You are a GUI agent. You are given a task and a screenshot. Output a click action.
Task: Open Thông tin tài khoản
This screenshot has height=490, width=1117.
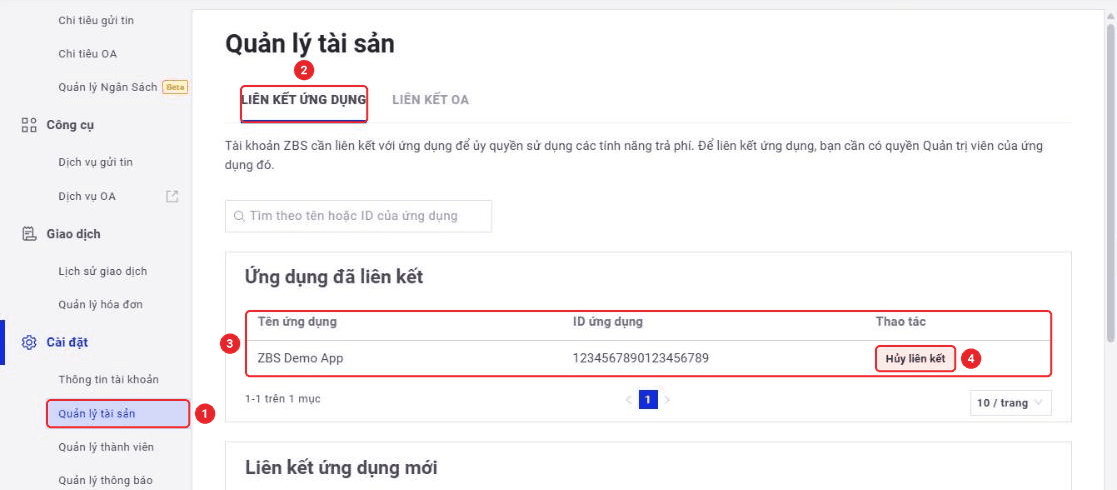coord(108,380)
